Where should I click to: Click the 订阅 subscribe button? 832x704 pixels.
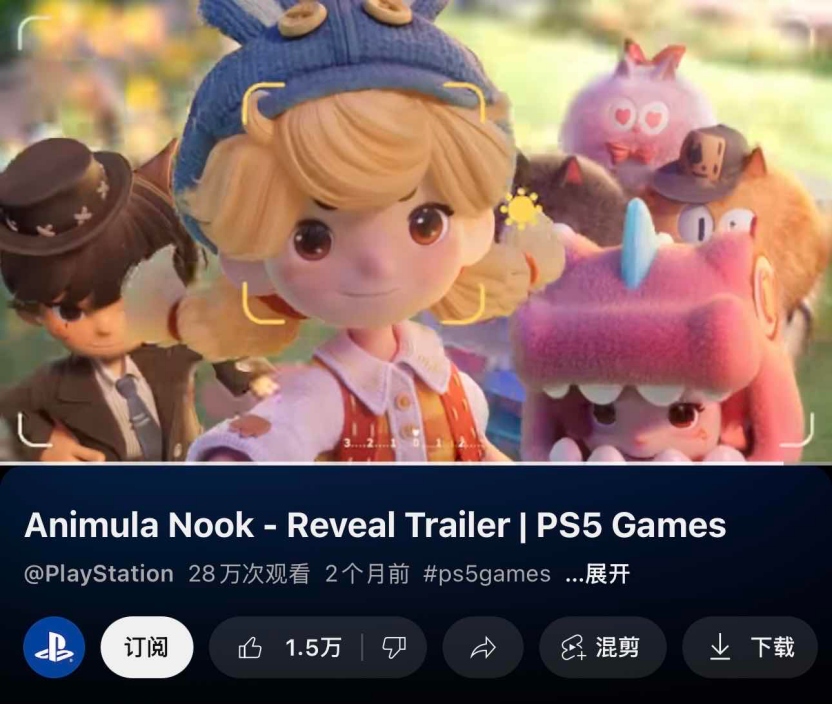tap(147, 647)
